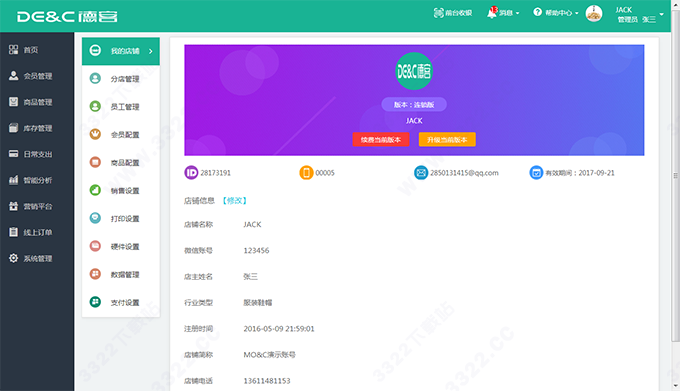Click the red 续费当前版本 button
The image size is (680, 391).
click(381, 140)
